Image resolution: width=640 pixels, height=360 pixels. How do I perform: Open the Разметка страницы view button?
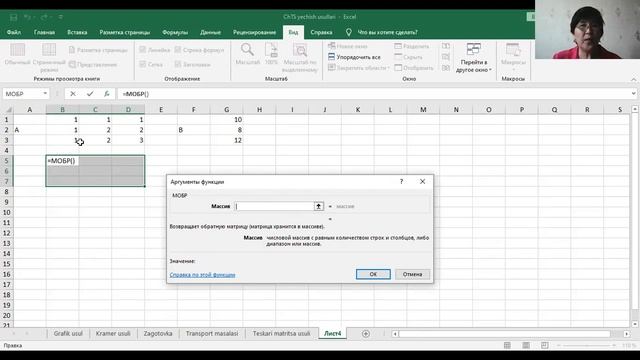(x=98, y=50)
